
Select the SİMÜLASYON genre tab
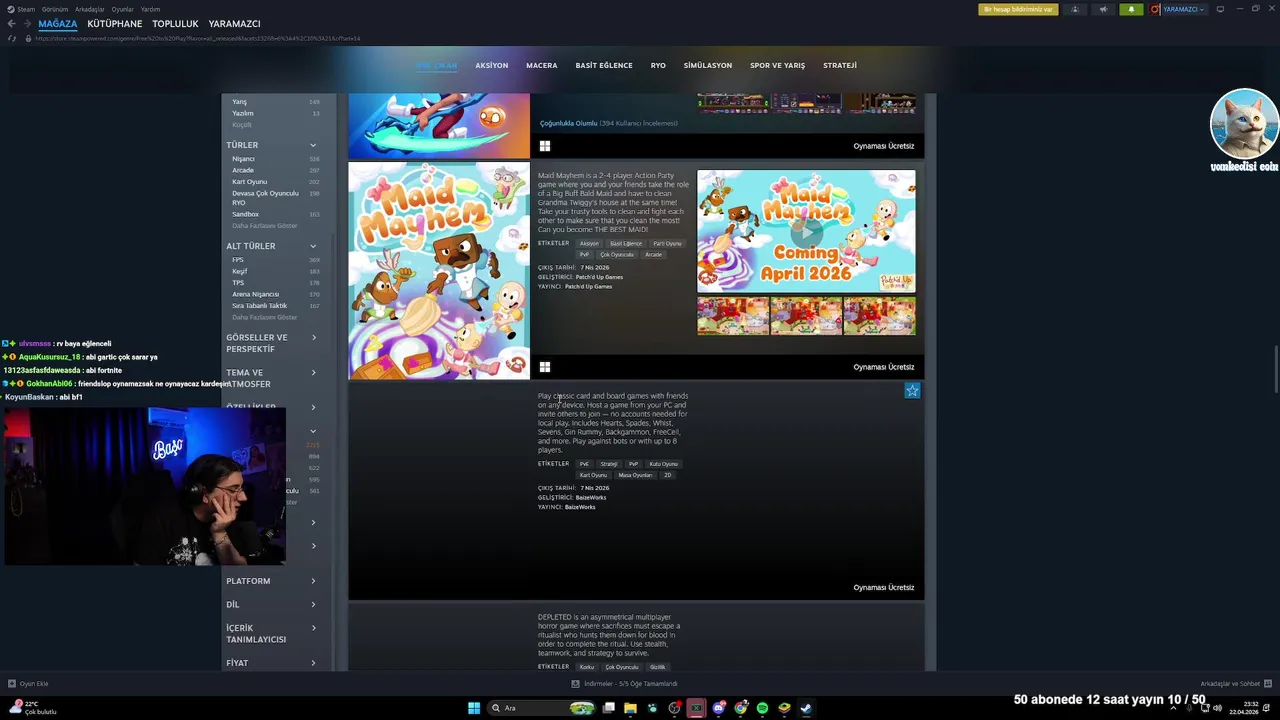pos(708,65)
